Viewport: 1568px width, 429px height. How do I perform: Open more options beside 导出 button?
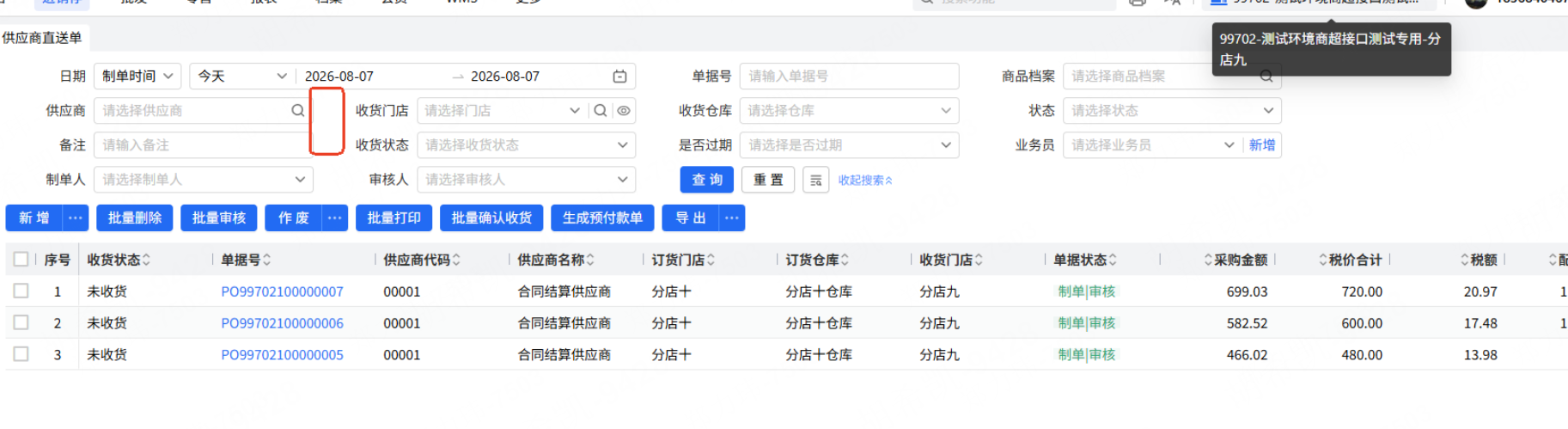click(732, 218)
